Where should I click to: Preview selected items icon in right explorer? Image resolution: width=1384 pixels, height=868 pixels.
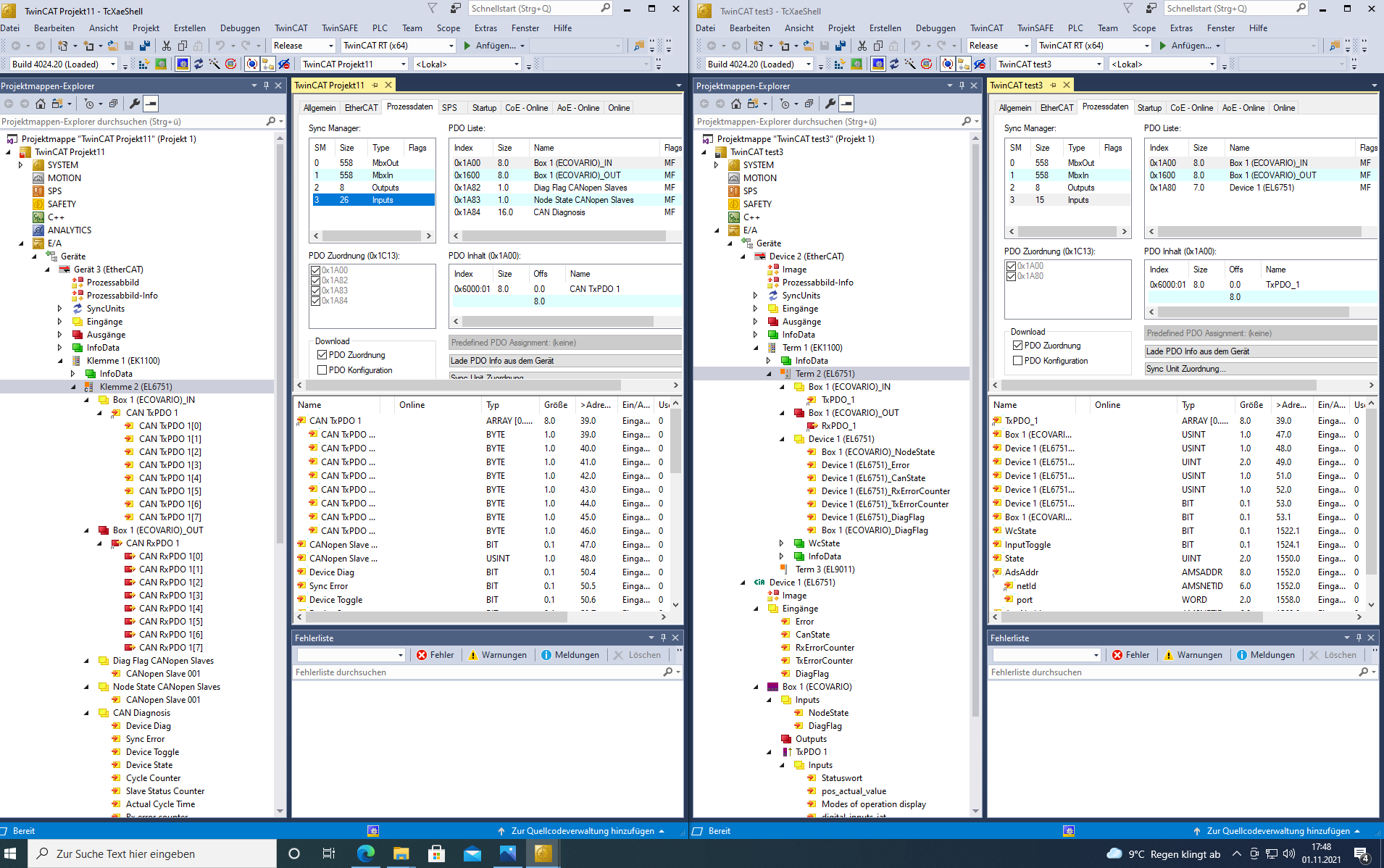tap(846, 104)
